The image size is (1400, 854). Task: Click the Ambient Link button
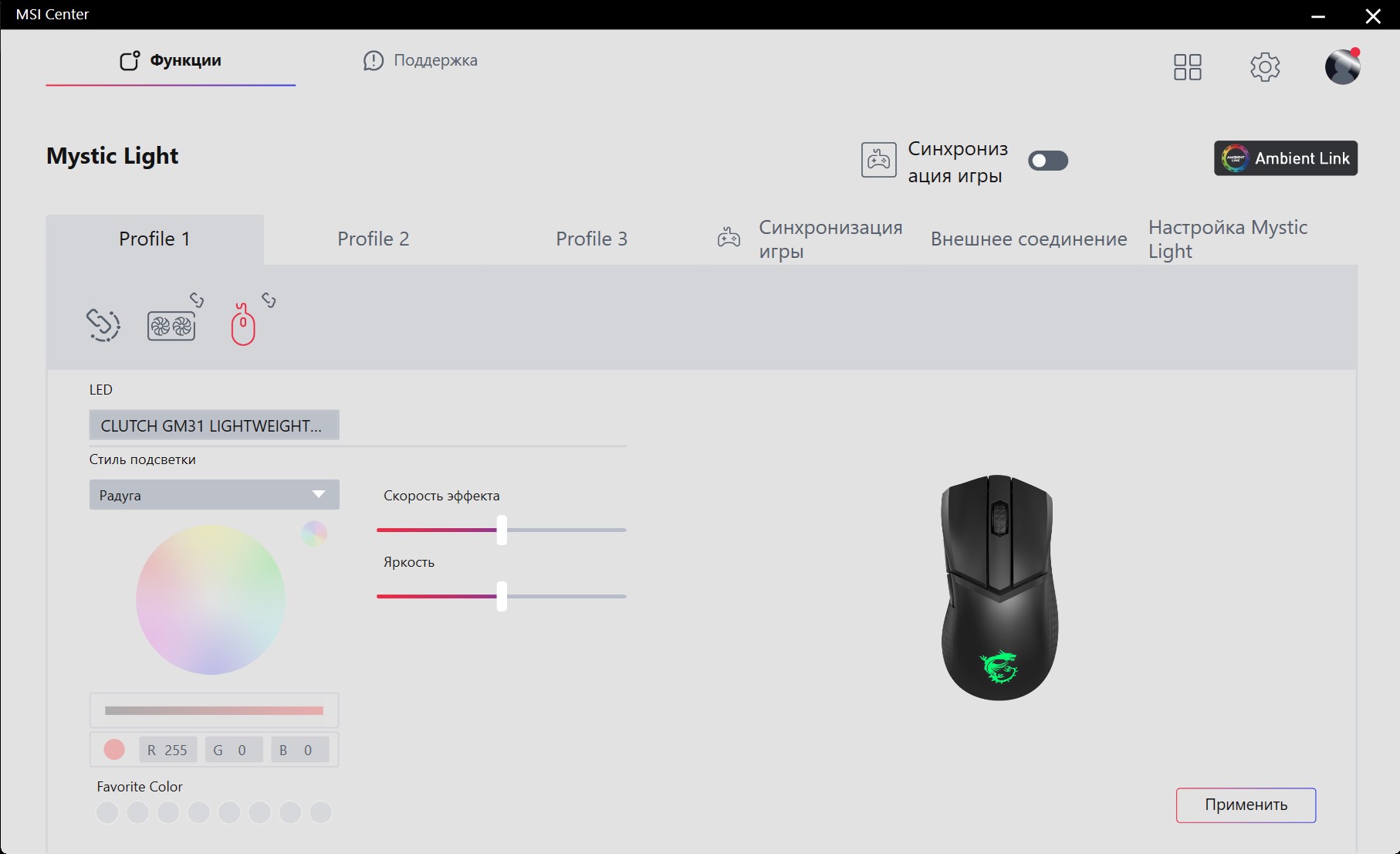1285,158
